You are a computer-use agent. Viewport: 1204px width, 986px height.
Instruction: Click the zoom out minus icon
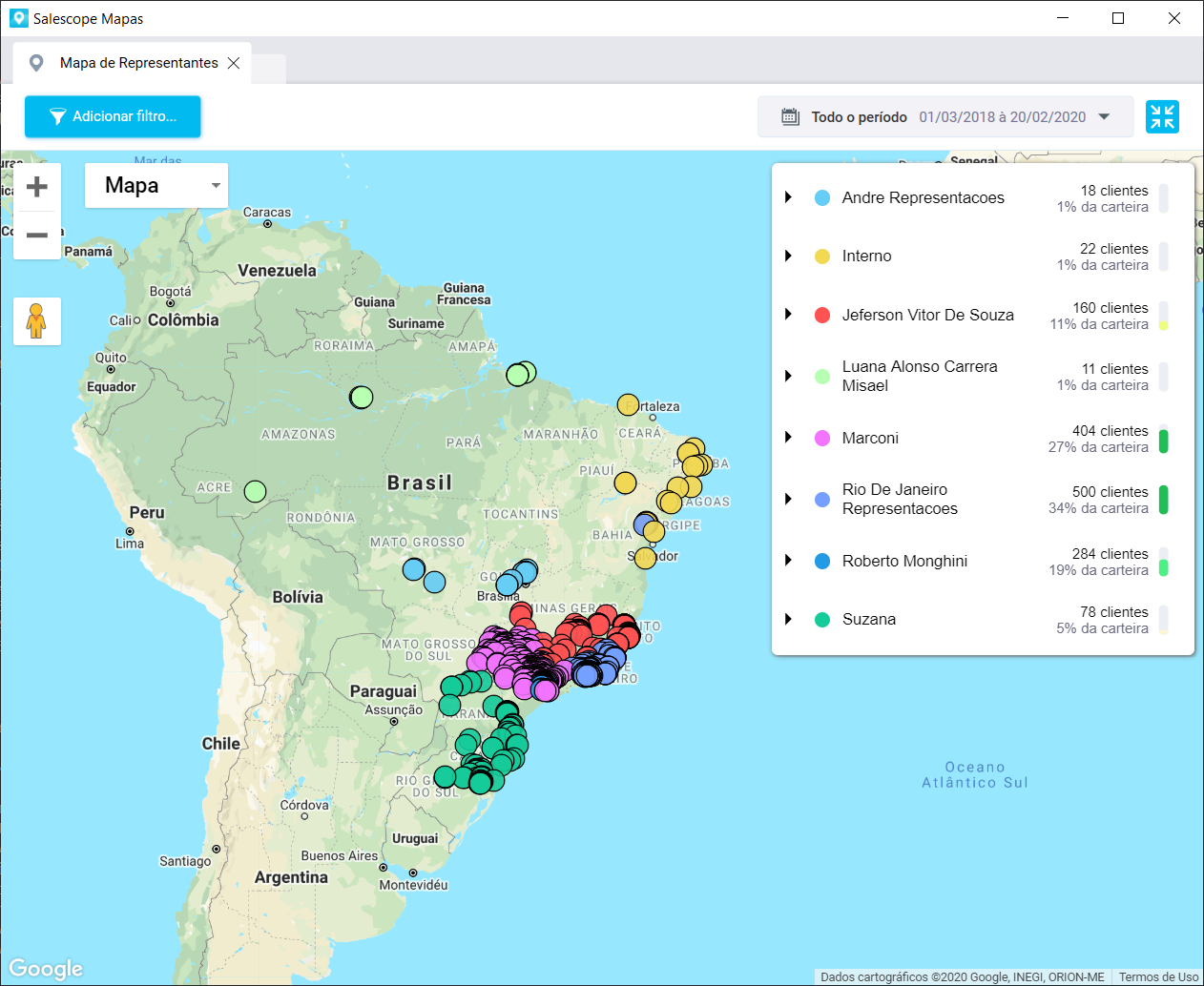click(37, 235)
